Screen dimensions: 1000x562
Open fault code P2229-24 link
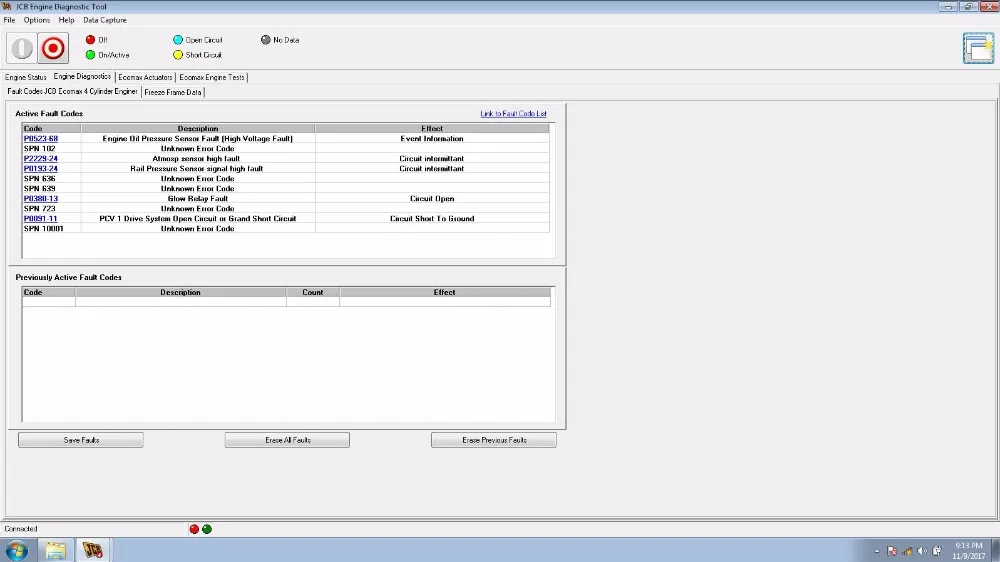coord(41,158)
